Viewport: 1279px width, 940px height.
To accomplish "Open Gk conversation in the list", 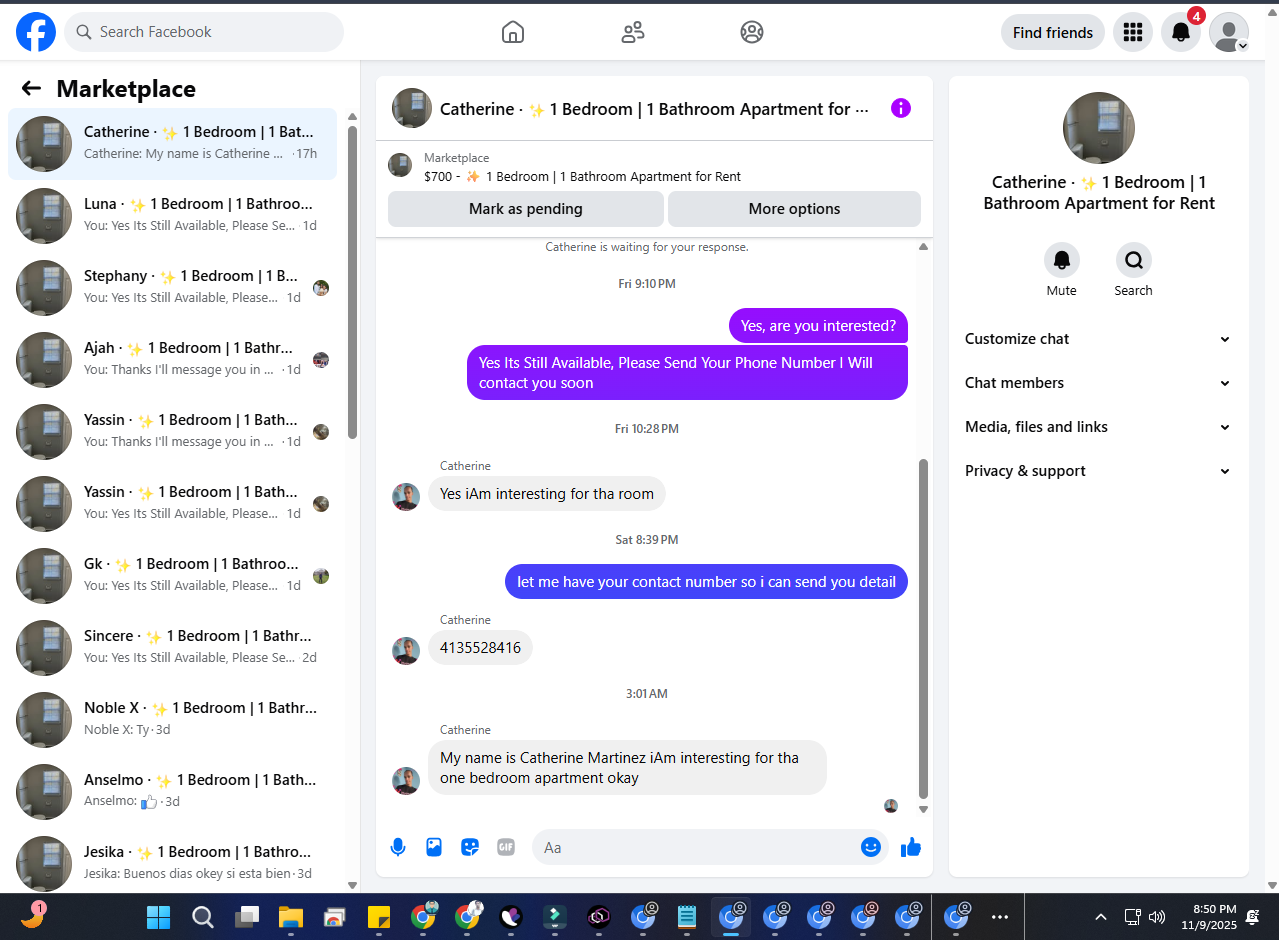I will 172,576.
